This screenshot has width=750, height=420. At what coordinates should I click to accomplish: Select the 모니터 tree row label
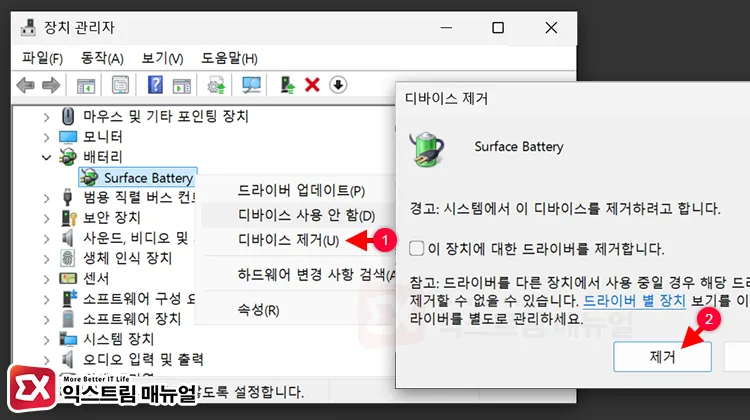[103, 137]
